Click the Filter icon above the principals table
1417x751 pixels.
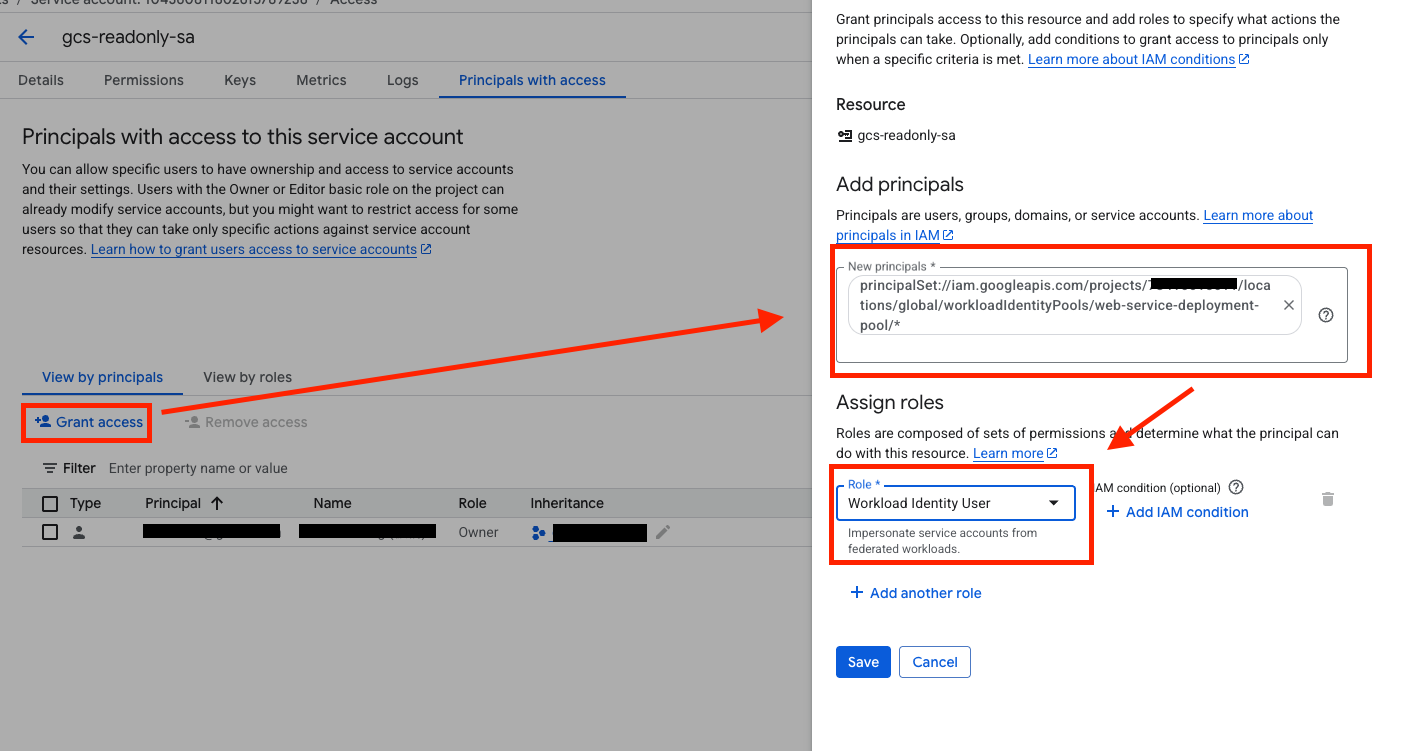pos(49,467)
